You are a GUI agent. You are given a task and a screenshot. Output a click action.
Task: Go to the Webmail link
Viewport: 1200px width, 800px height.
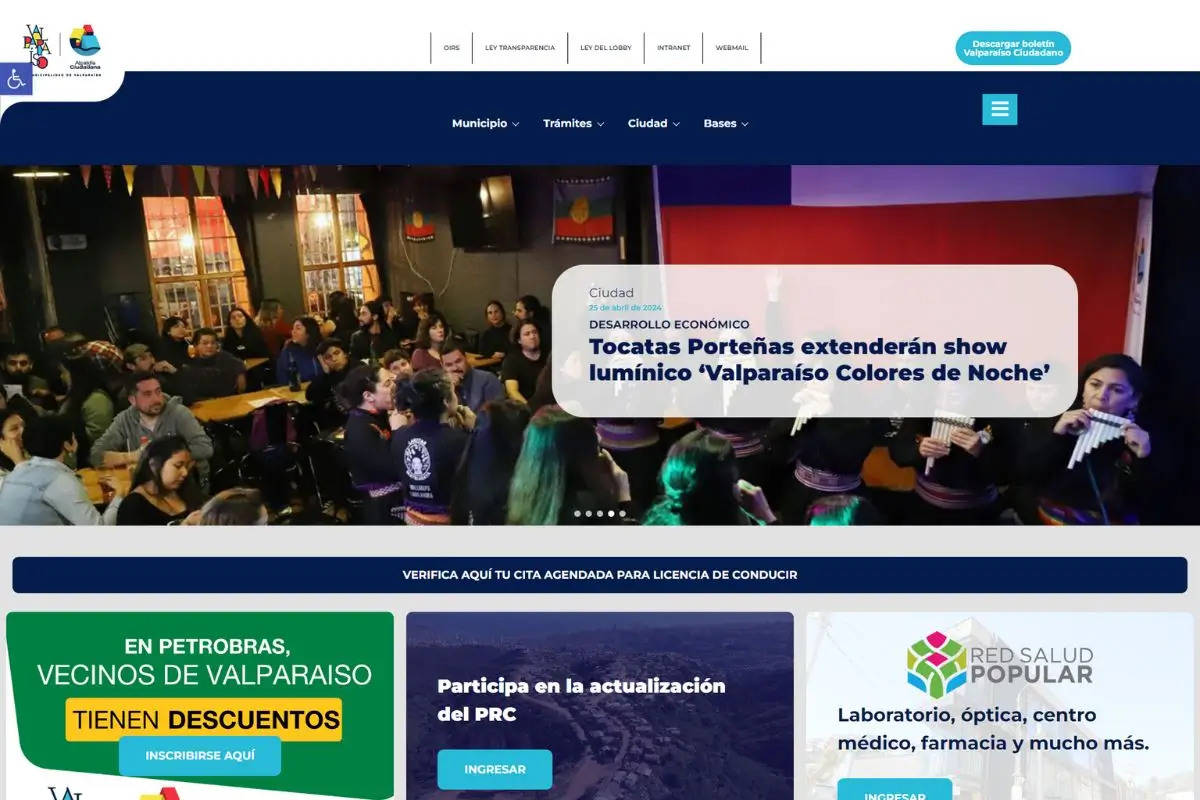pos(732,48)
